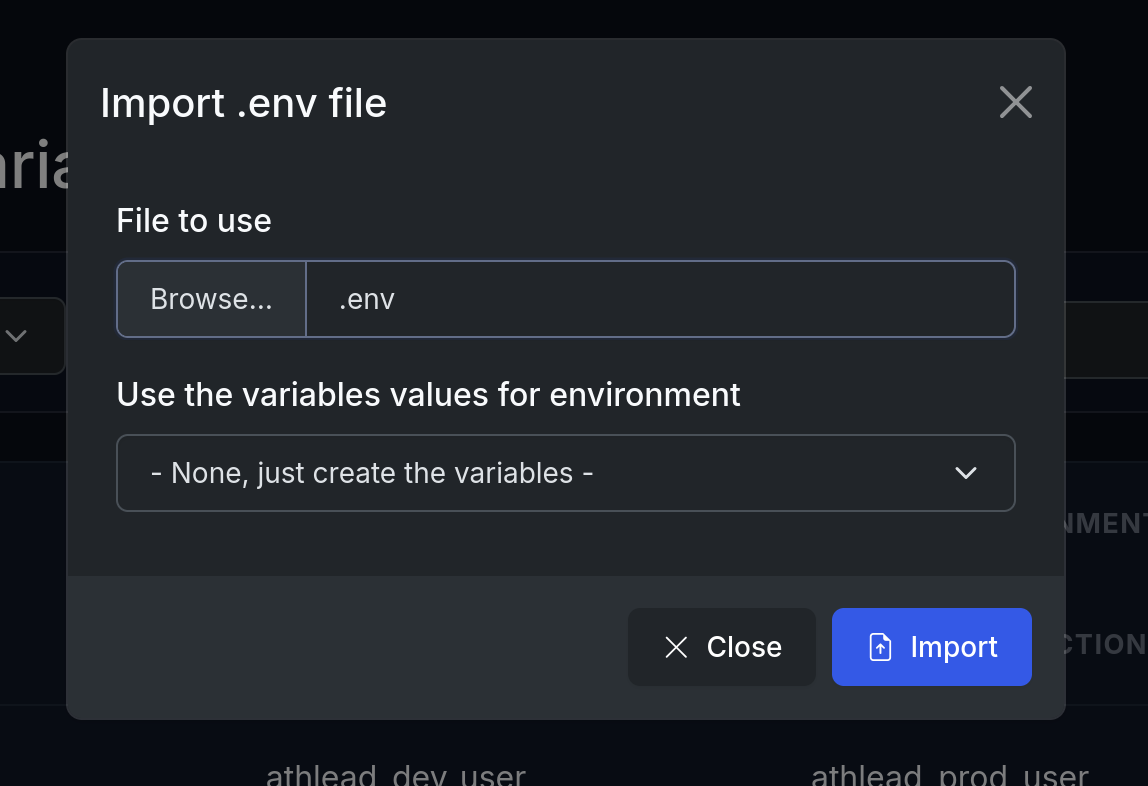Click the dialog title Import .env file
The image size is (1148, 786).
tap(243, 103)
